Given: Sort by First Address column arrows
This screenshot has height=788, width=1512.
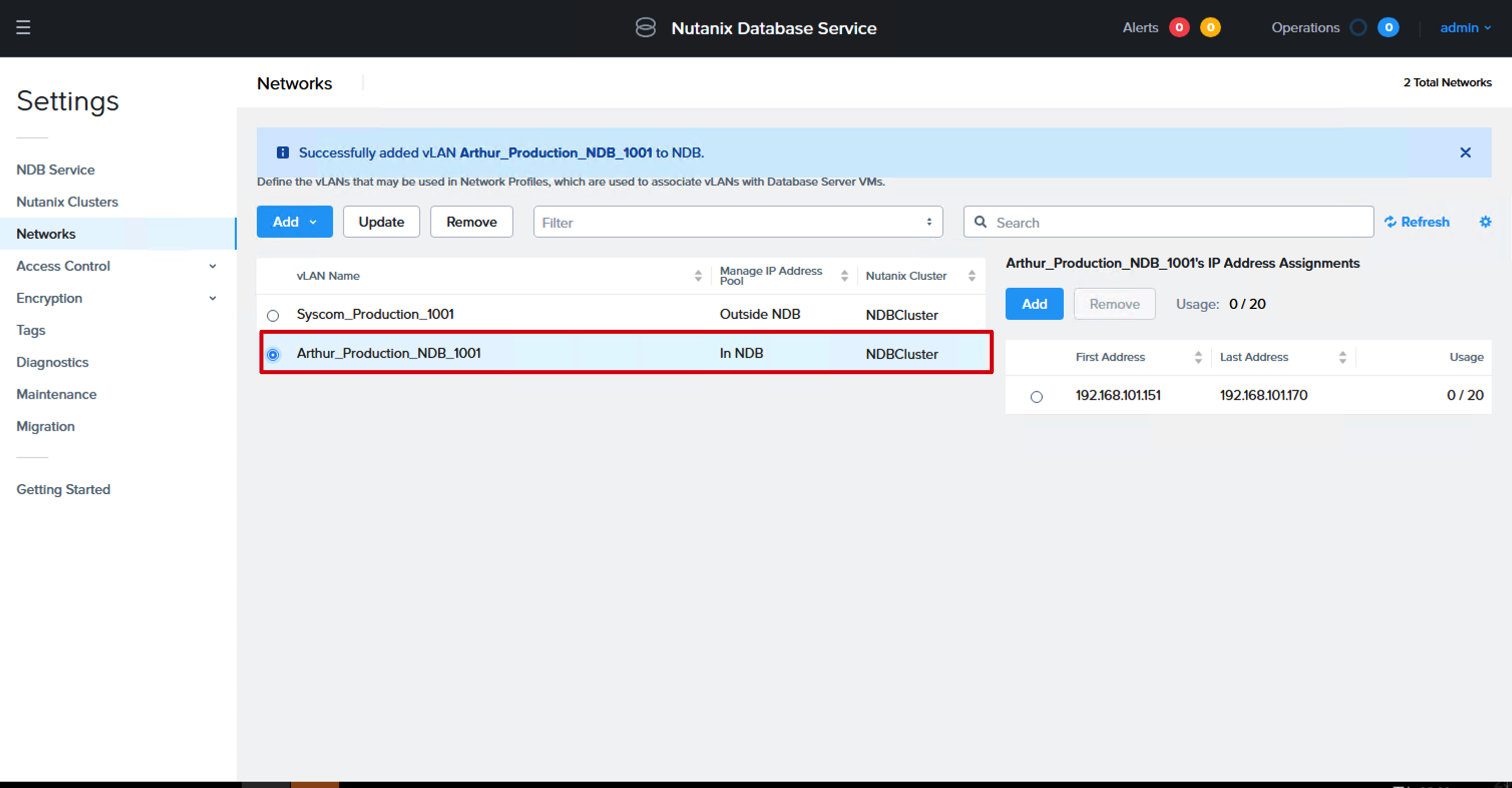Looking at the screenshot, I should (x=1198, y=357).
